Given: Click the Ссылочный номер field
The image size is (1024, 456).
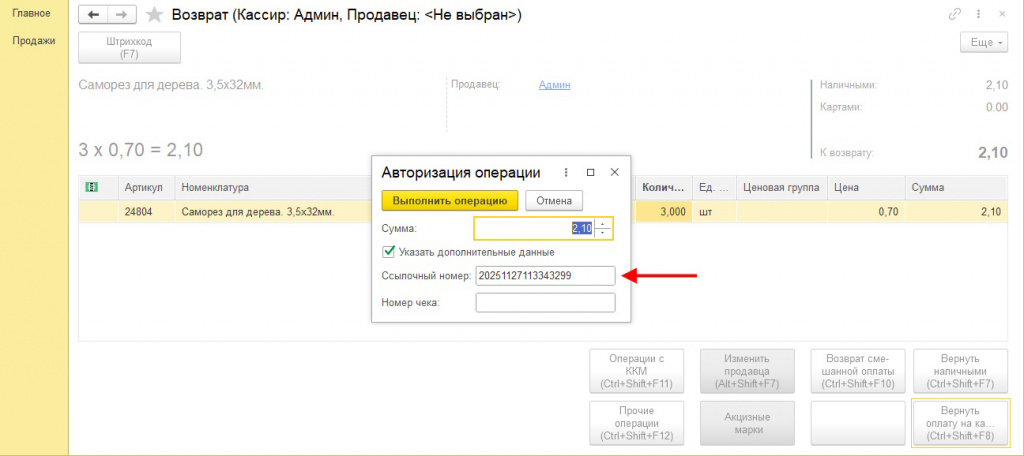Looking at the screenshot, I should (545, 276).
